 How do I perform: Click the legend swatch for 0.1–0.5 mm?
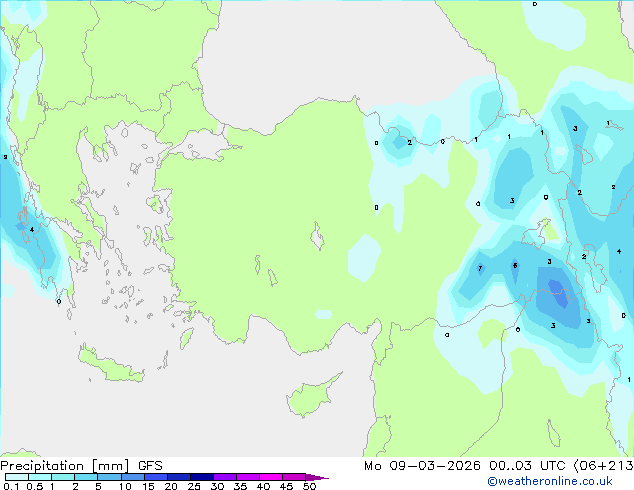[17, 477]
